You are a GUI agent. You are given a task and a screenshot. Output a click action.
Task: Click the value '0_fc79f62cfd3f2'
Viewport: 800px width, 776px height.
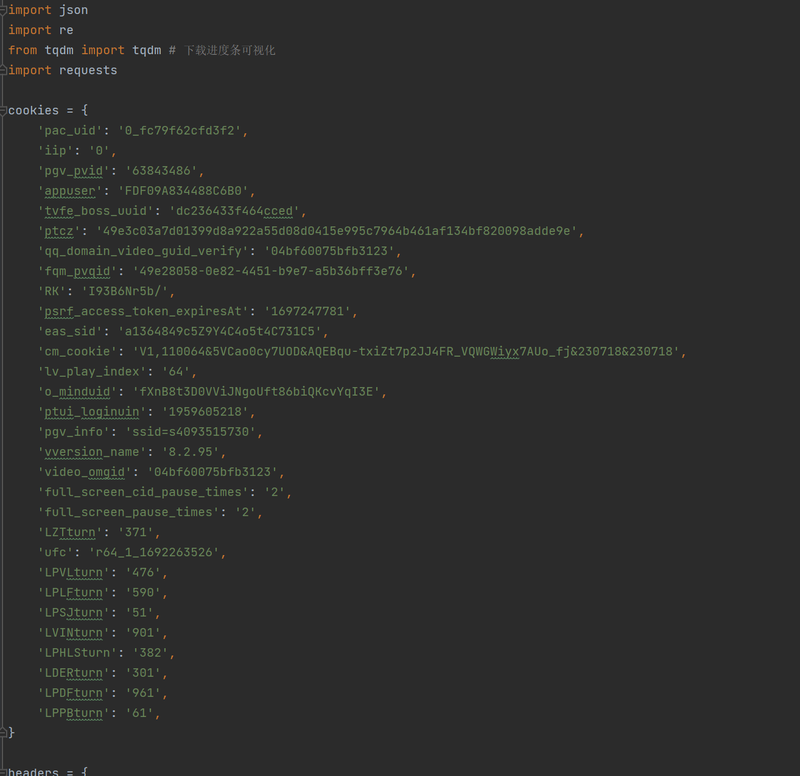(x=180, y=131)
